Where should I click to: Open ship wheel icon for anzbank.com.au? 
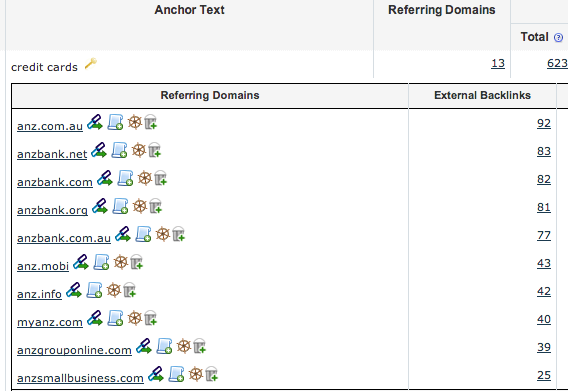[x=163, y=234]
